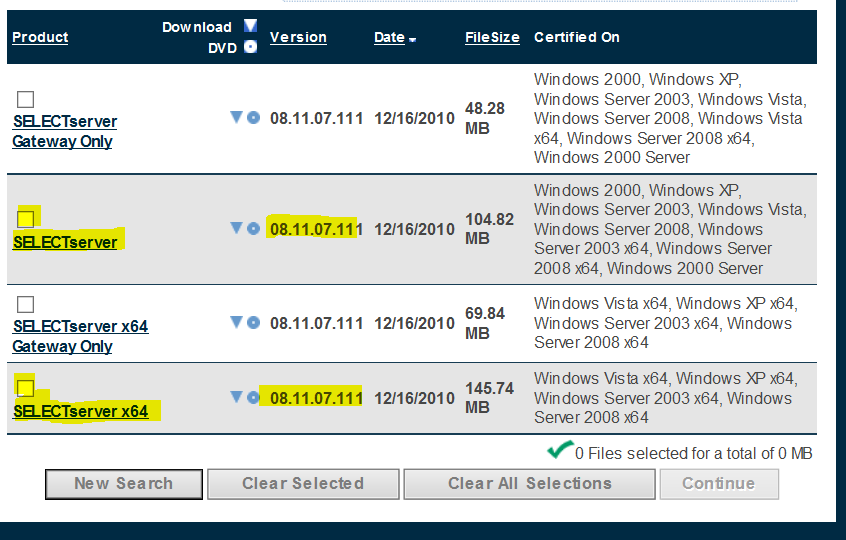The width and height of the screenshot is (846, 540).
Task: Sort table by Version column
Action: tap(298, 37)
